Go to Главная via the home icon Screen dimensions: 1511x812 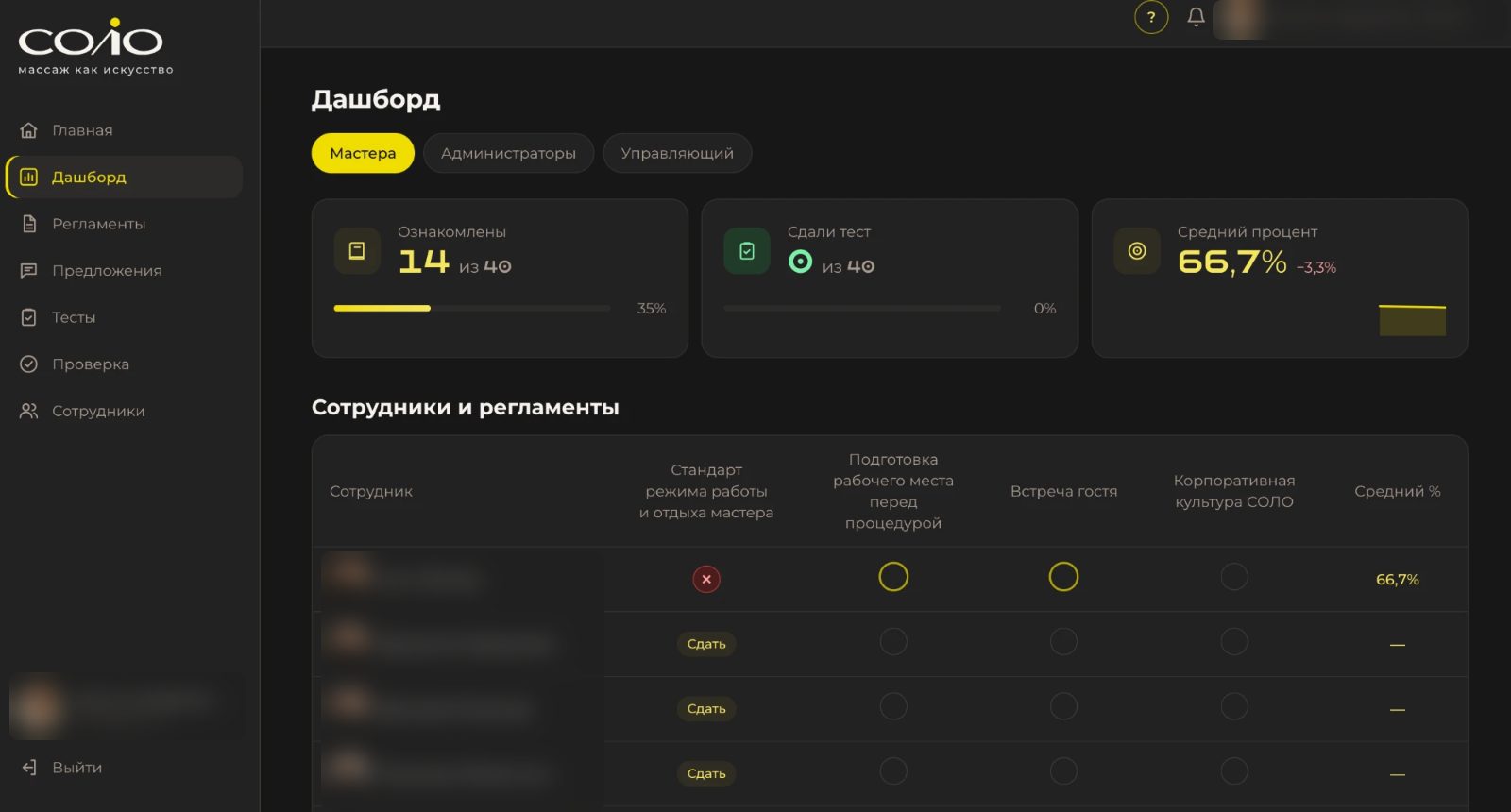coord(29,130)
